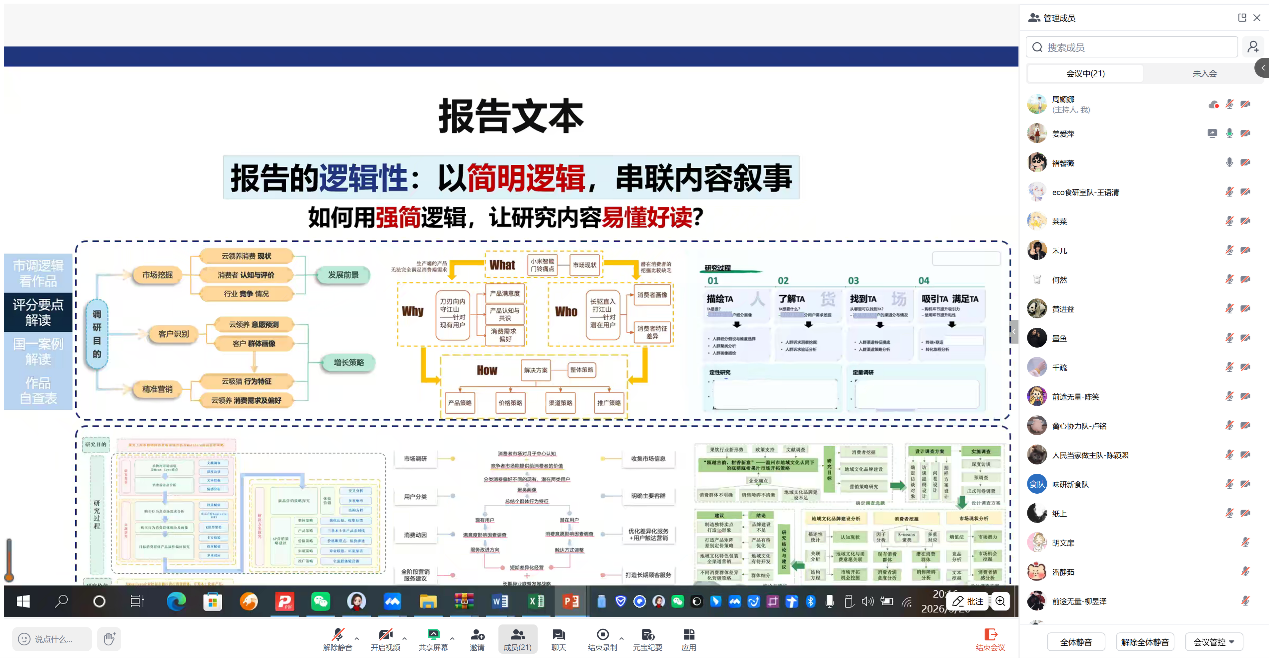Click the red End Meeting button
Screen dimensions: 1269x658
point(990,638)
